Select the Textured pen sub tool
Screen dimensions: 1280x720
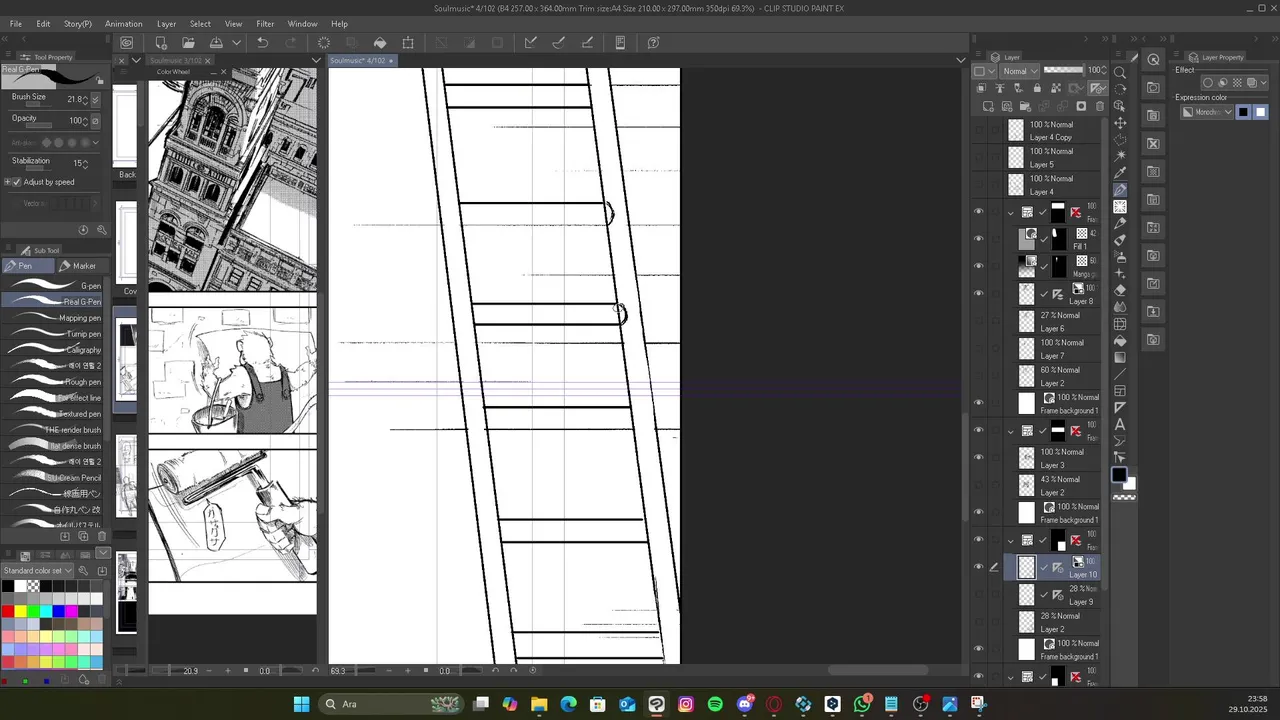click(52, 414)
